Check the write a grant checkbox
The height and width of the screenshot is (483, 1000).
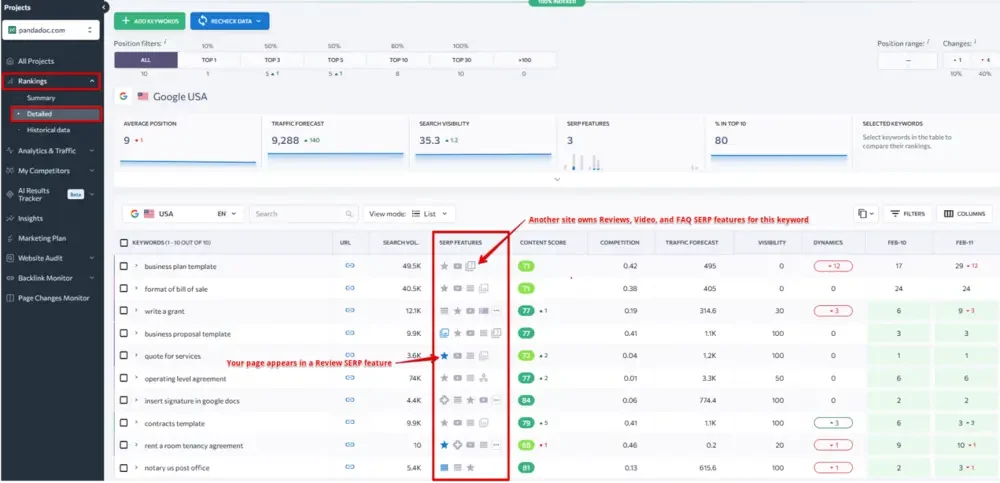point(124,311)
